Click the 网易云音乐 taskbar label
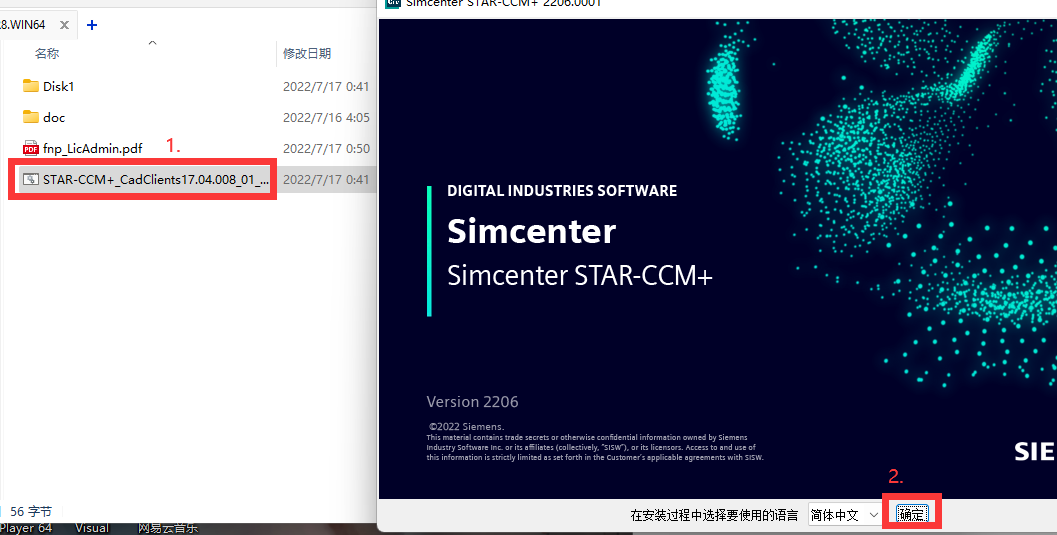The height and width of the screenshot is (535, 1057). [x=168, y=528]
